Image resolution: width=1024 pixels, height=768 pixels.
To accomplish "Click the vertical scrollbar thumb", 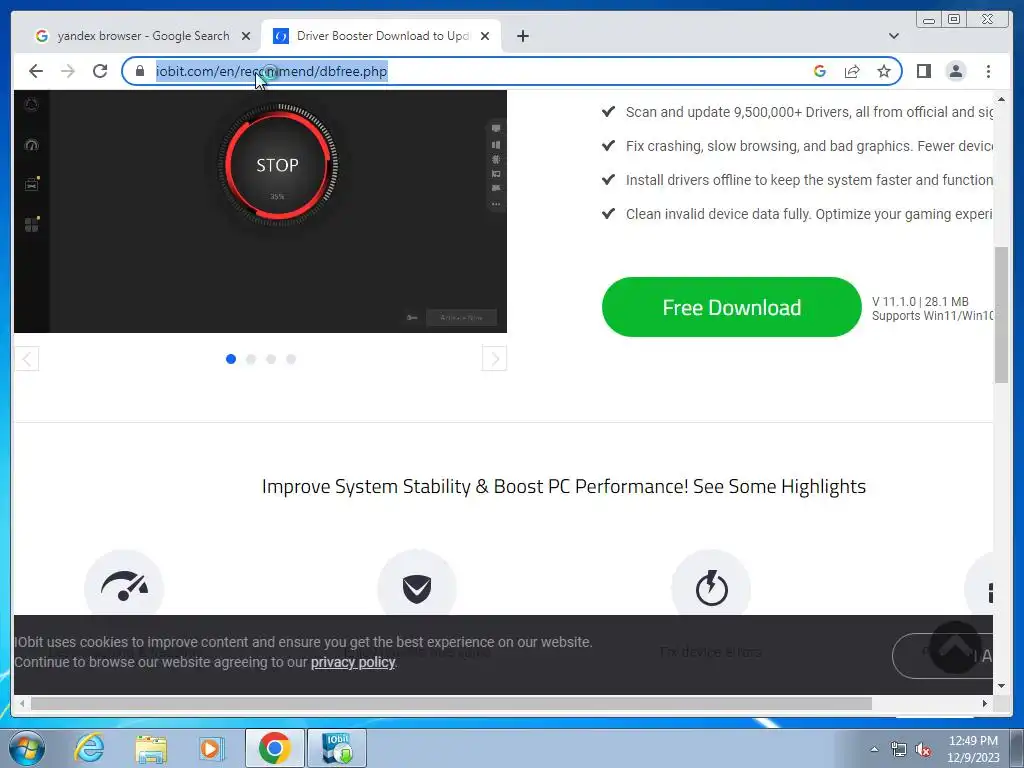I will click(x=1001, y=315).
